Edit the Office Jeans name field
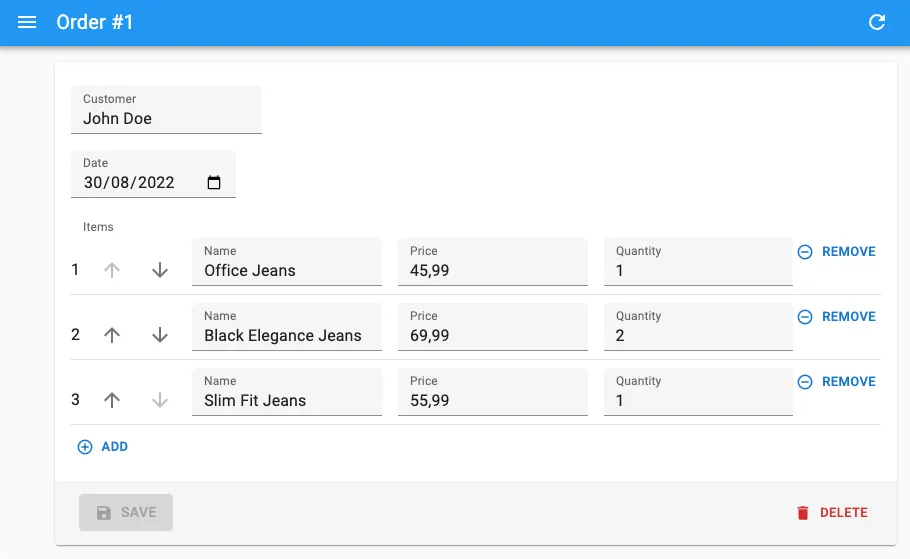The width and height of the screenshot is (910, 559). tap(287, 271)
